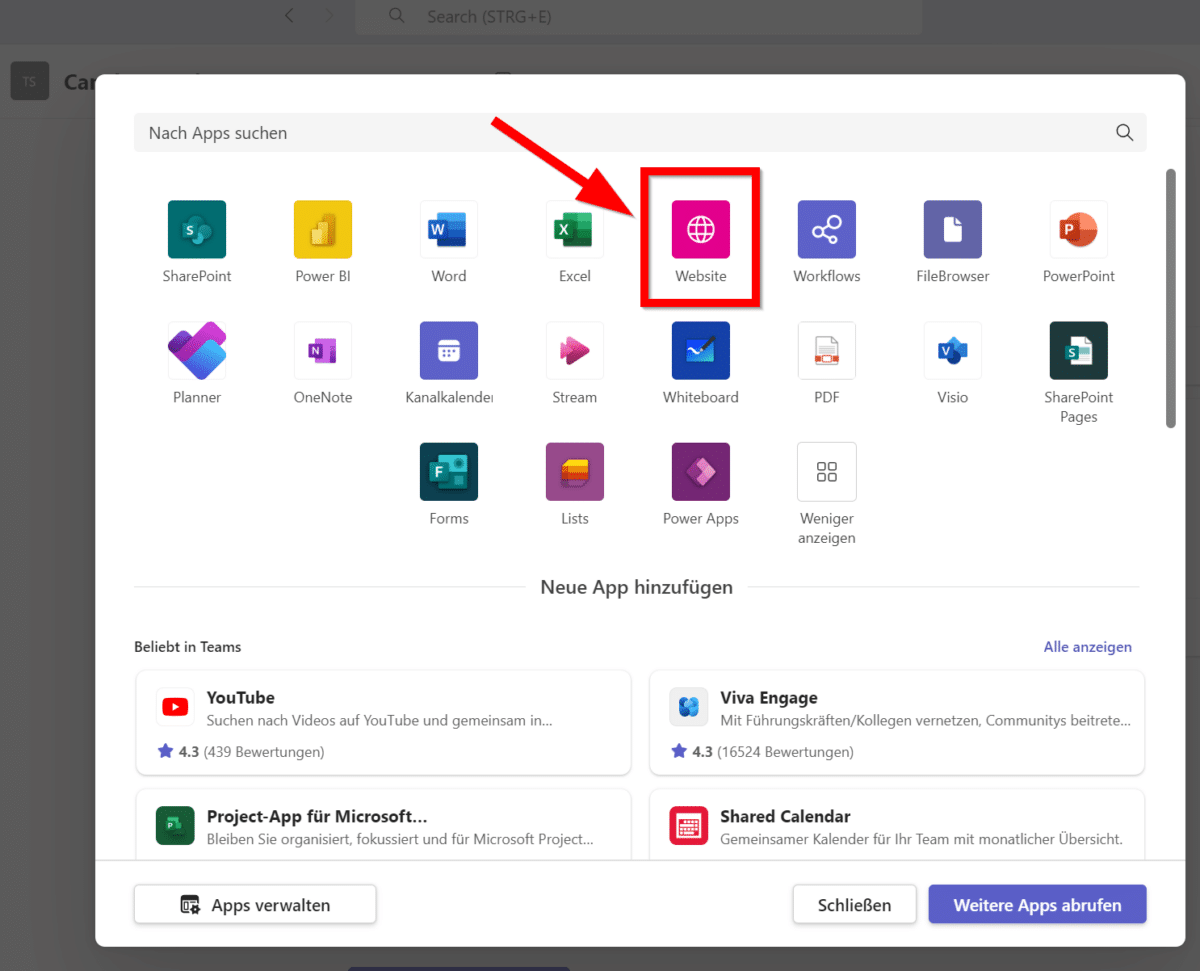Click the Schließen button
The height and width of the screenshot is (971, 1200).
pyautogui.click(x=854, y=905)
